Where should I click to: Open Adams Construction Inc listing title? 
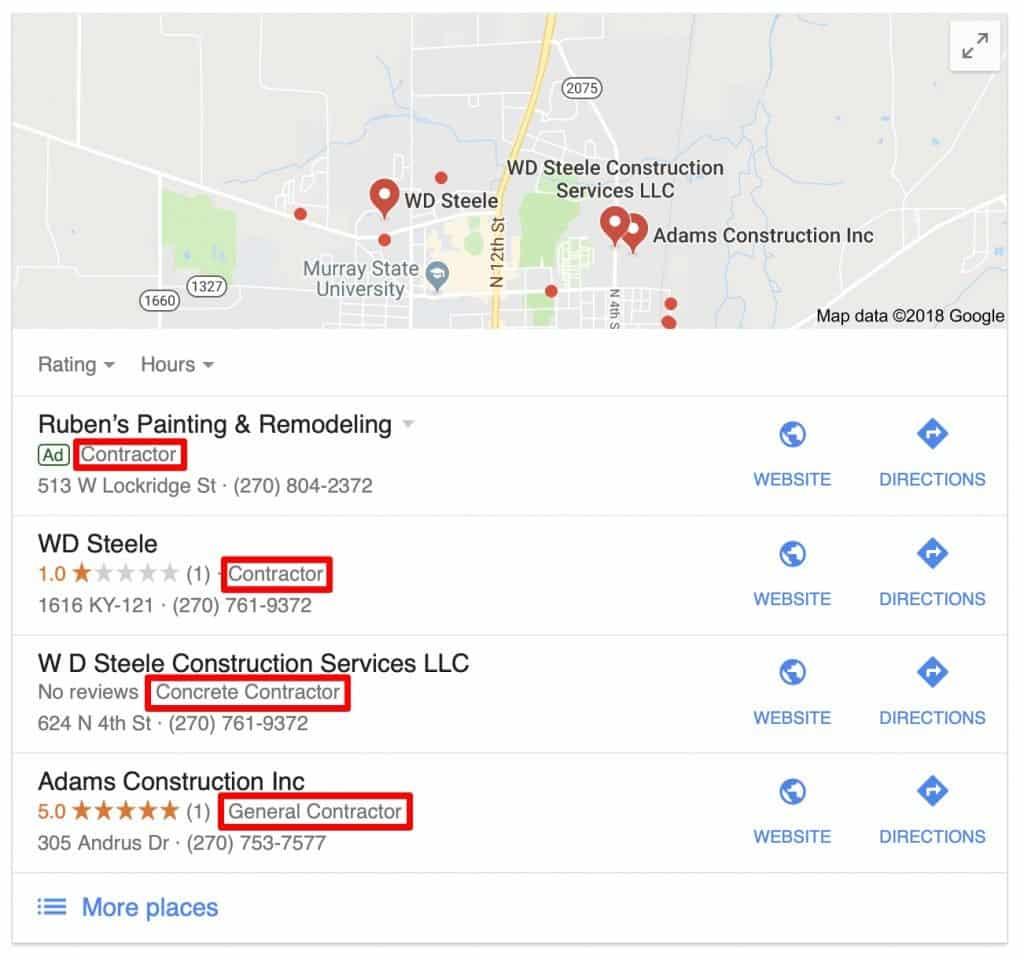[x=171, y=781]
